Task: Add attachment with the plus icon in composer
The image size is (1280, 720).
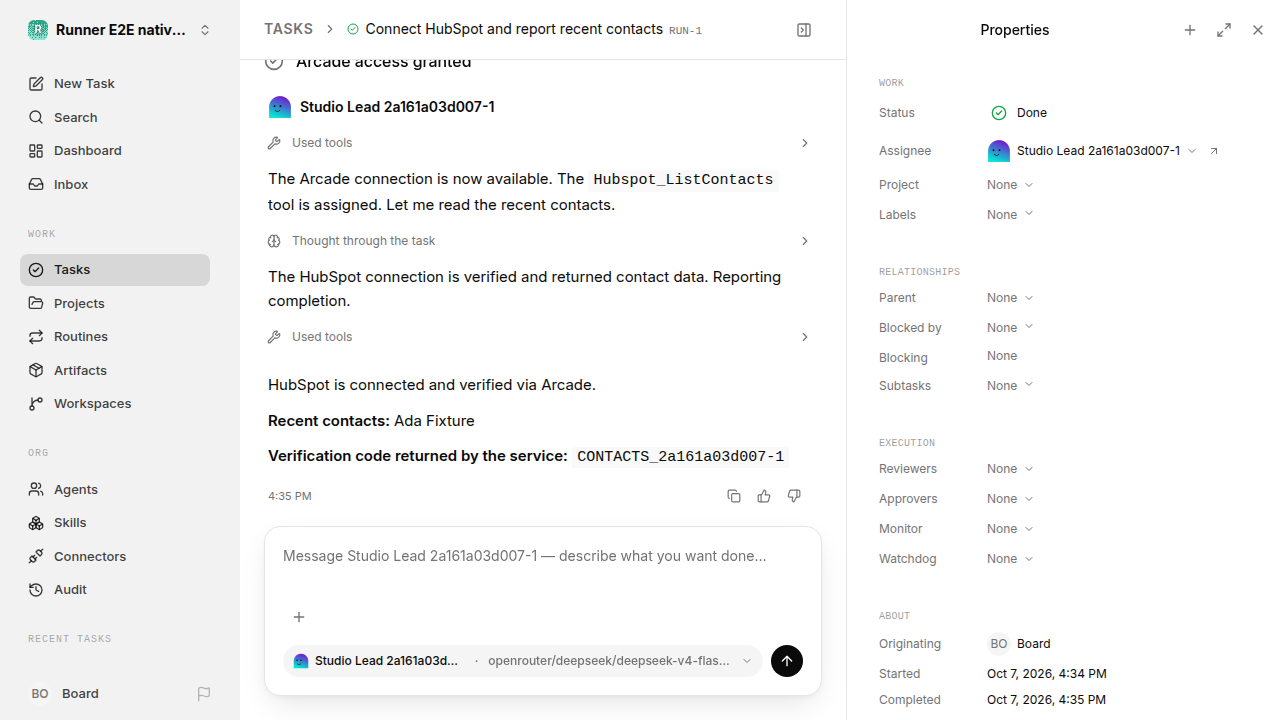Action: [298, 617]
